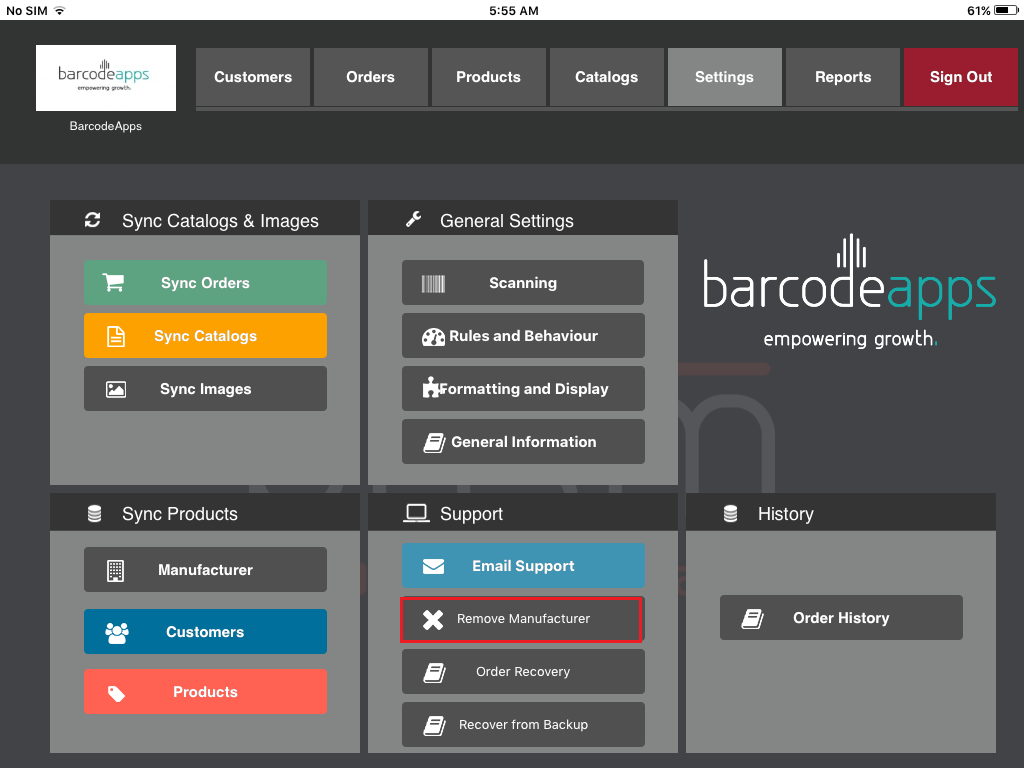Tap the Manufacturer label in Sync Products
This screenshot has width=1024, height=768.
(205, 570)
